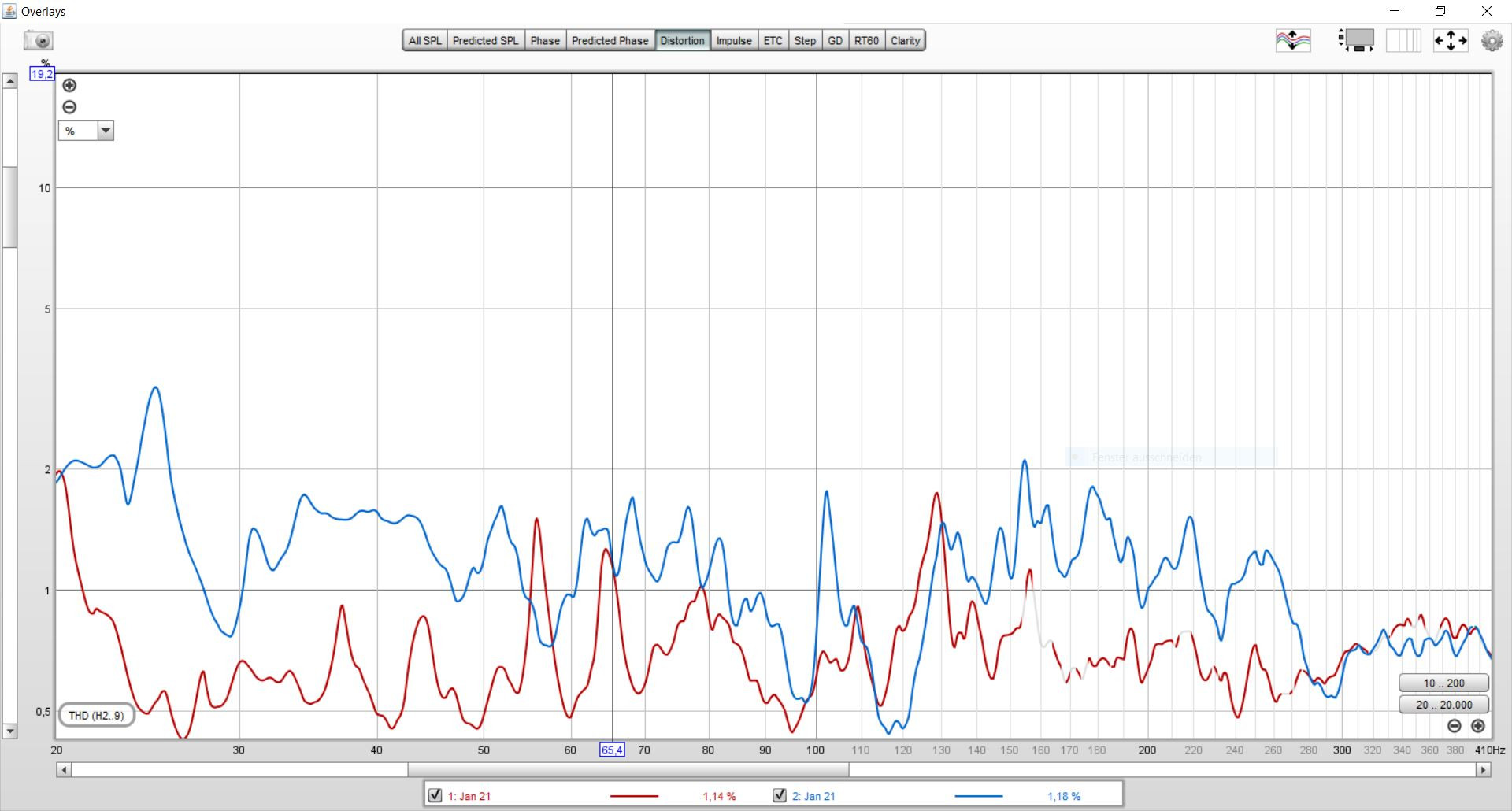Click the 65,4 frequency cursor box
Image resolution: width=1512 pixels, height=811 pixels.
click(x=612, y=750)
